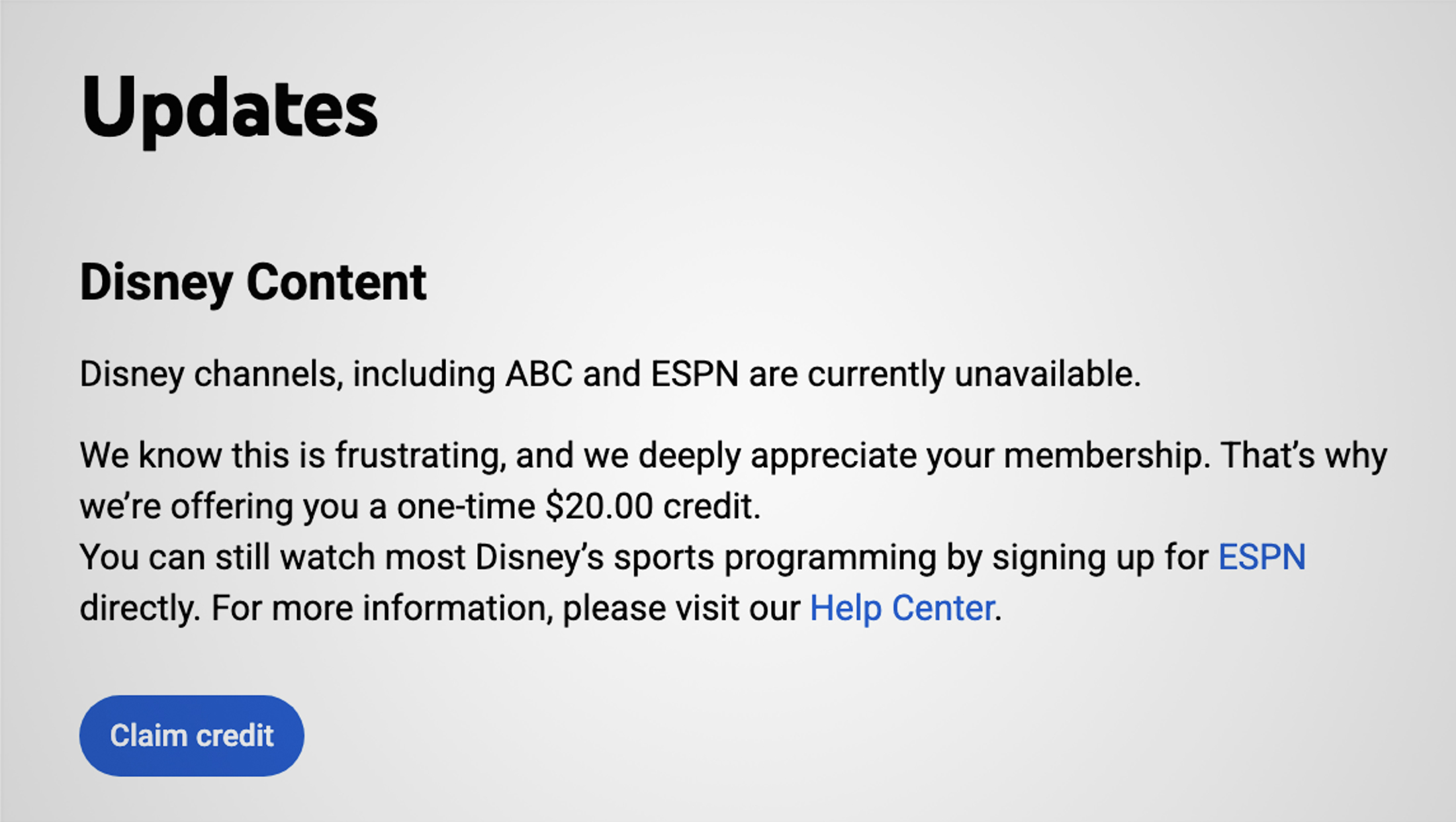Screen dimensions: 1456x822
Task: Click the black ESPN text beside ABC
Action: coord(694,374)
